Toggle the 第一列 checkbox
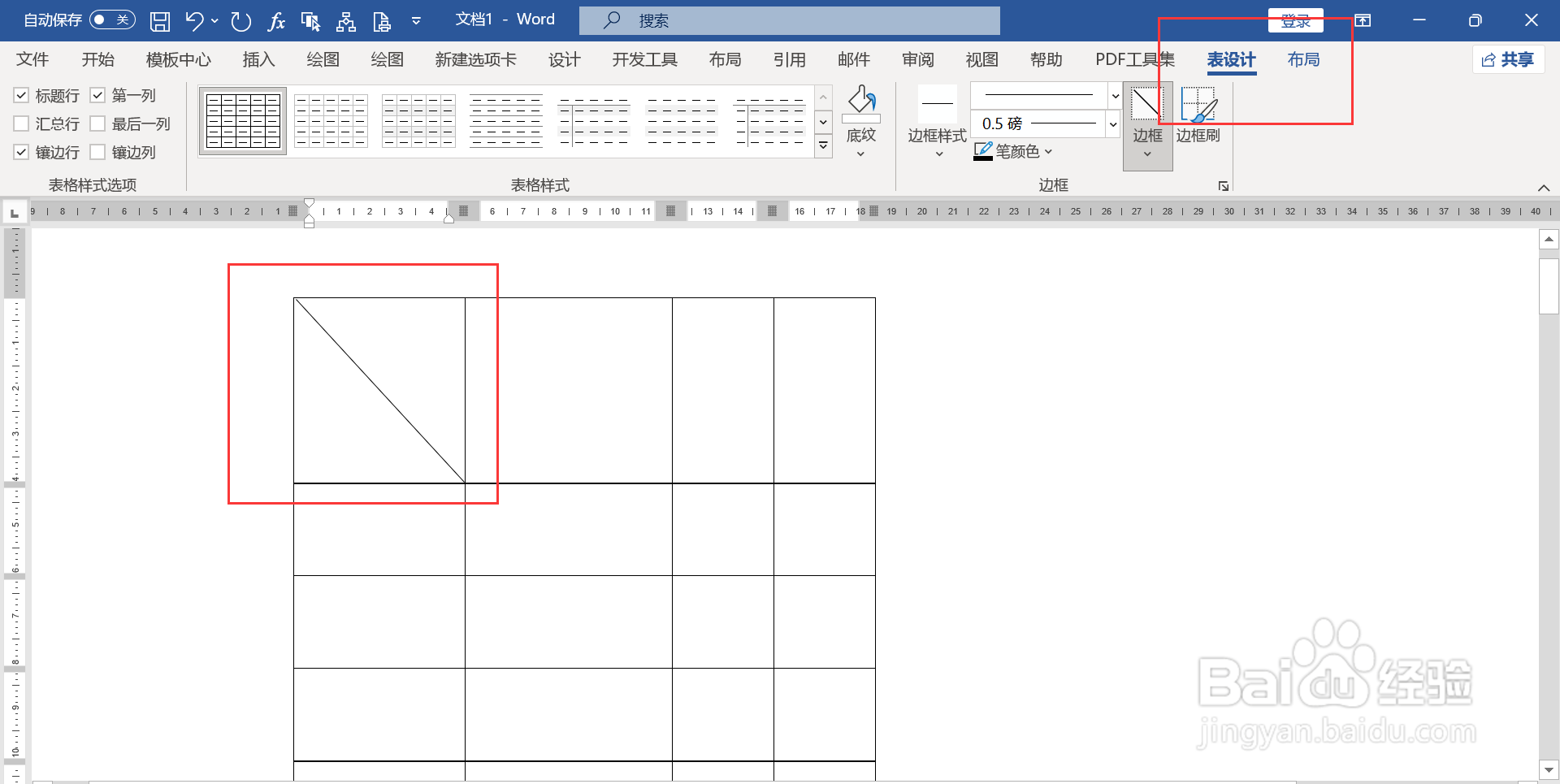 tap(97, 96)
